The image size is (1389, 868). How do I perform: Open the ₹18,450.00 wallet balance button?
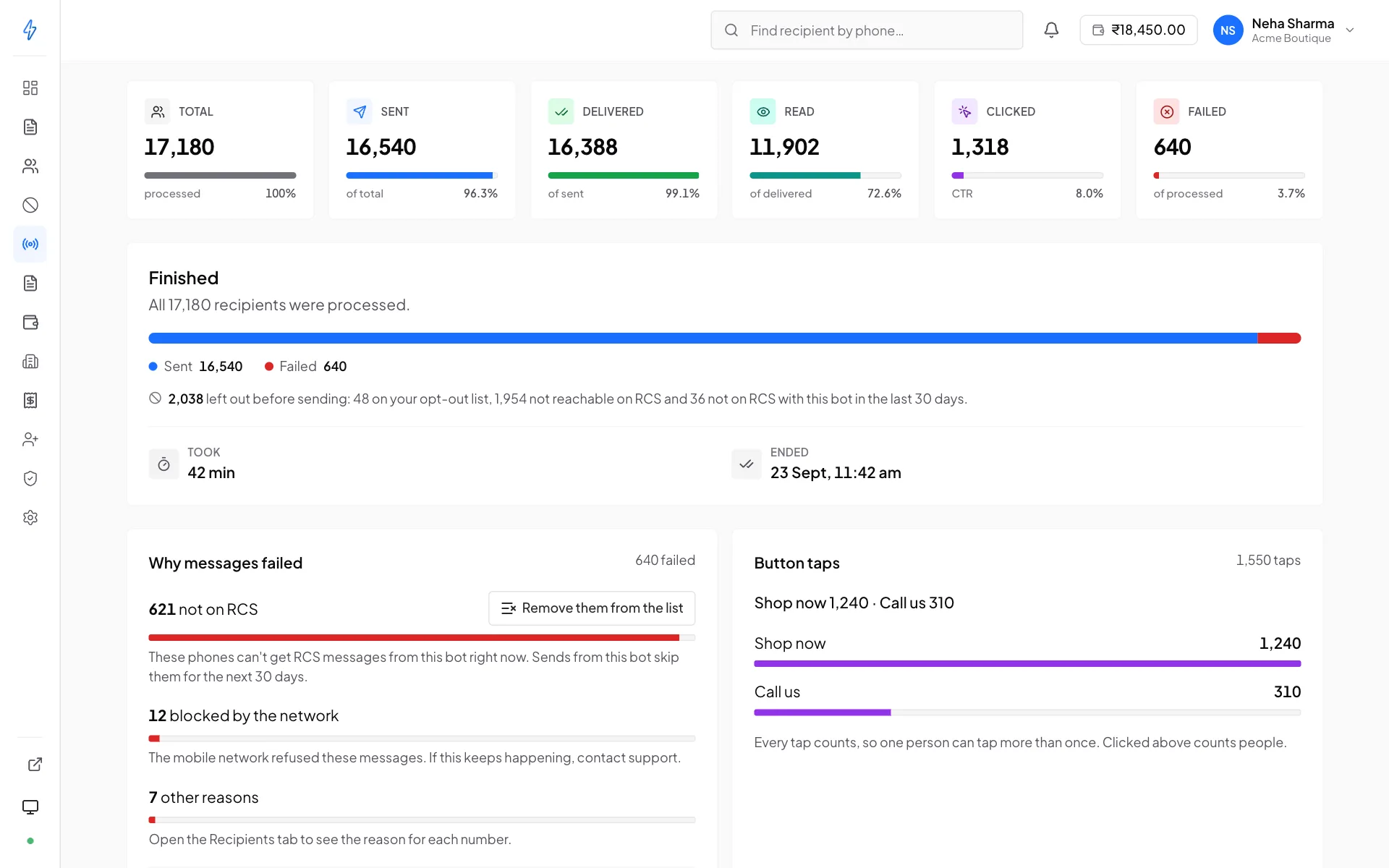1138,30
